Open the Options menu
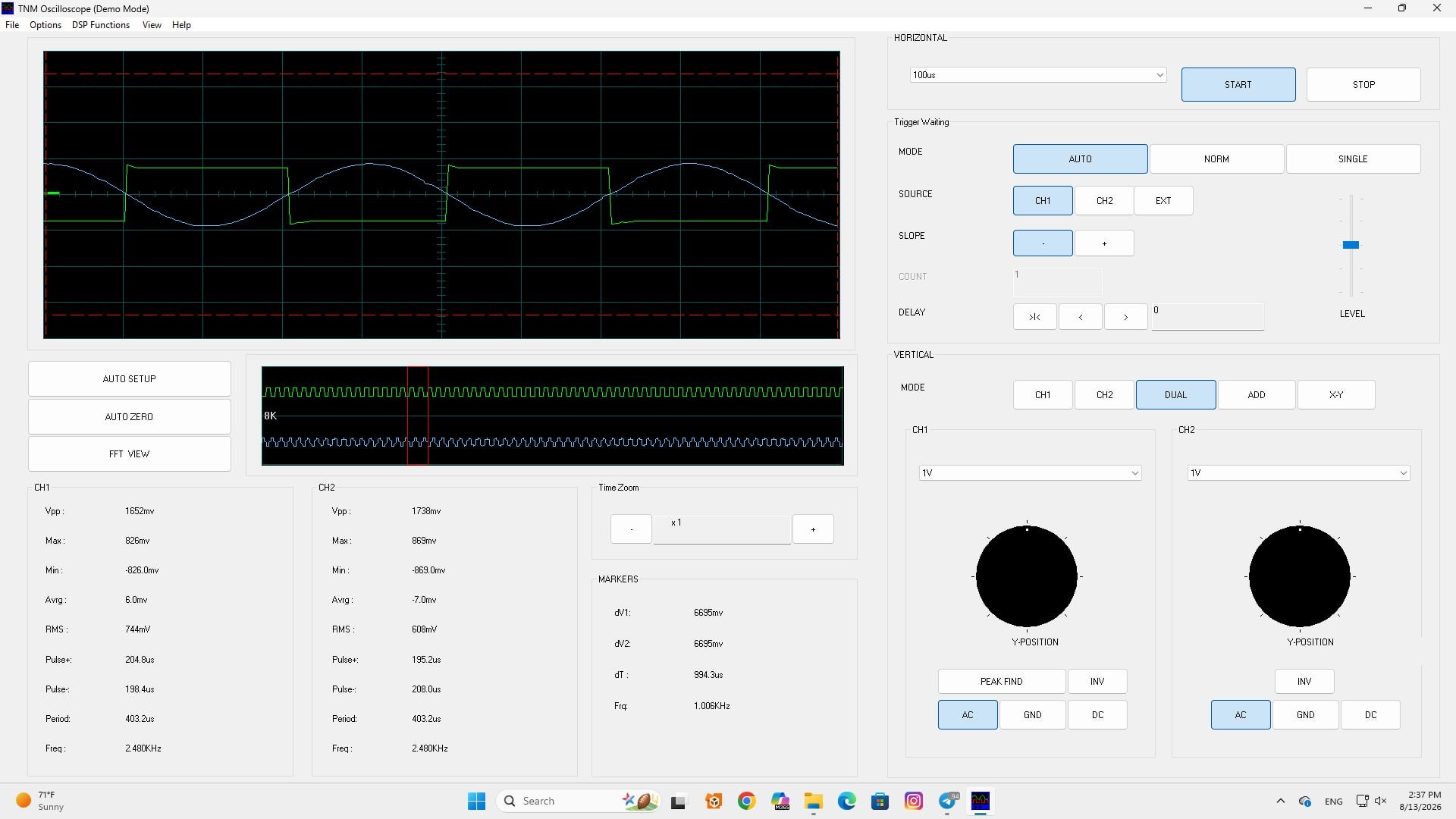This screenshot has width=1456, height=819. point(45,25)
